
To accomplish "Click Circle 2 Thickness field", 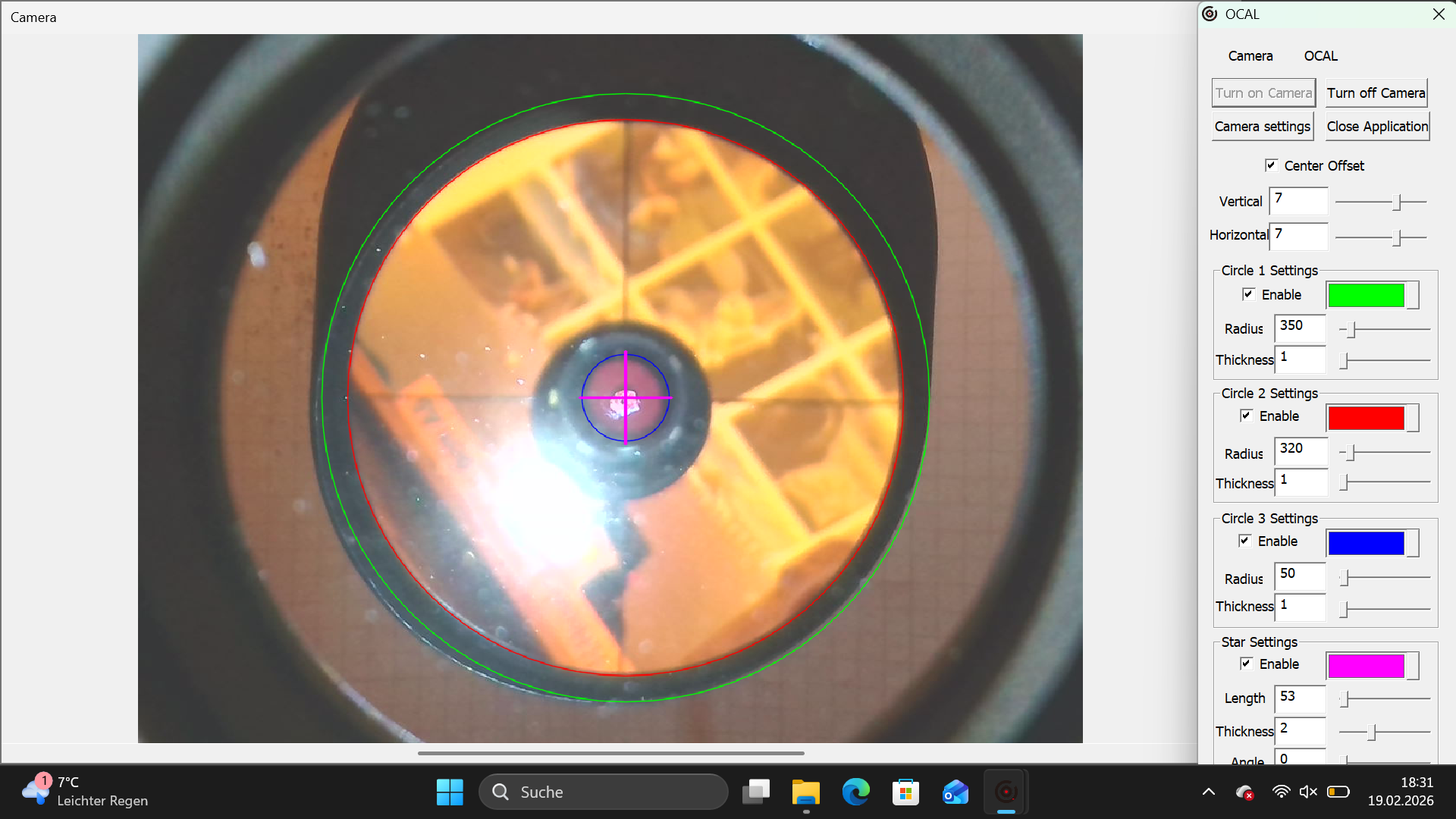I will 1301,482.
